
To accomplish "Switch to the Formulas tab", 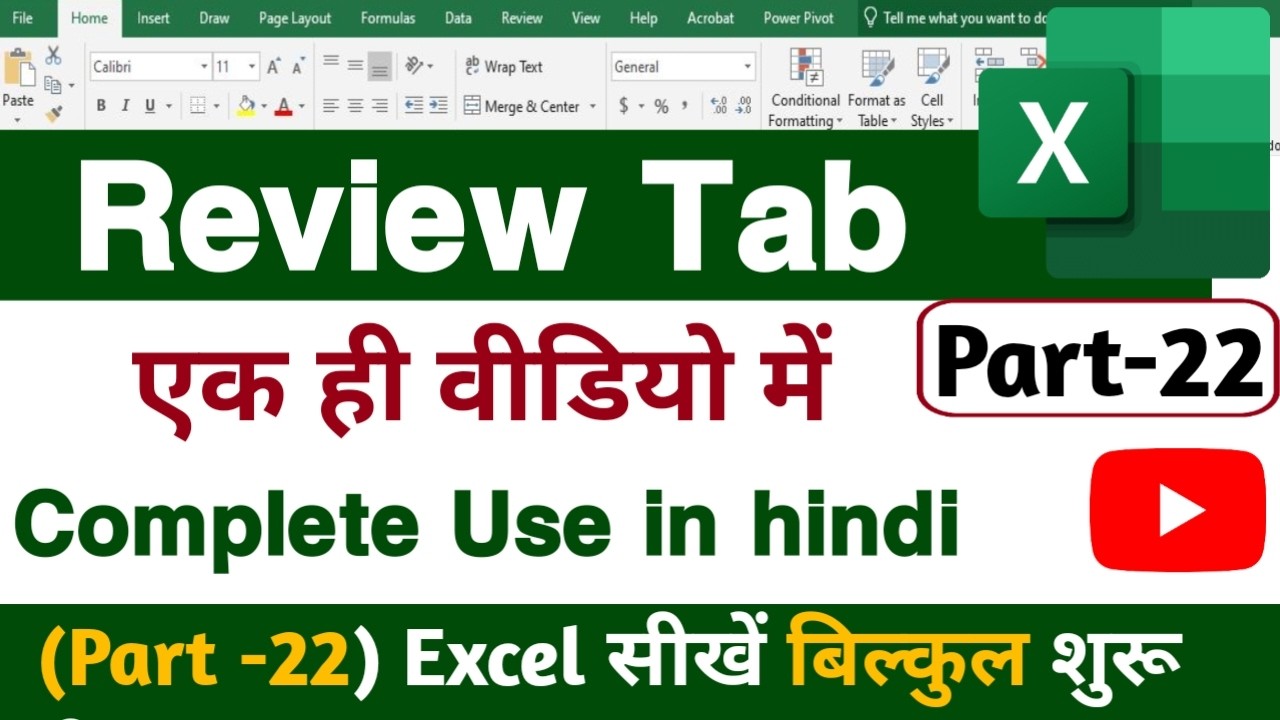I will click(x=388, y=18).
